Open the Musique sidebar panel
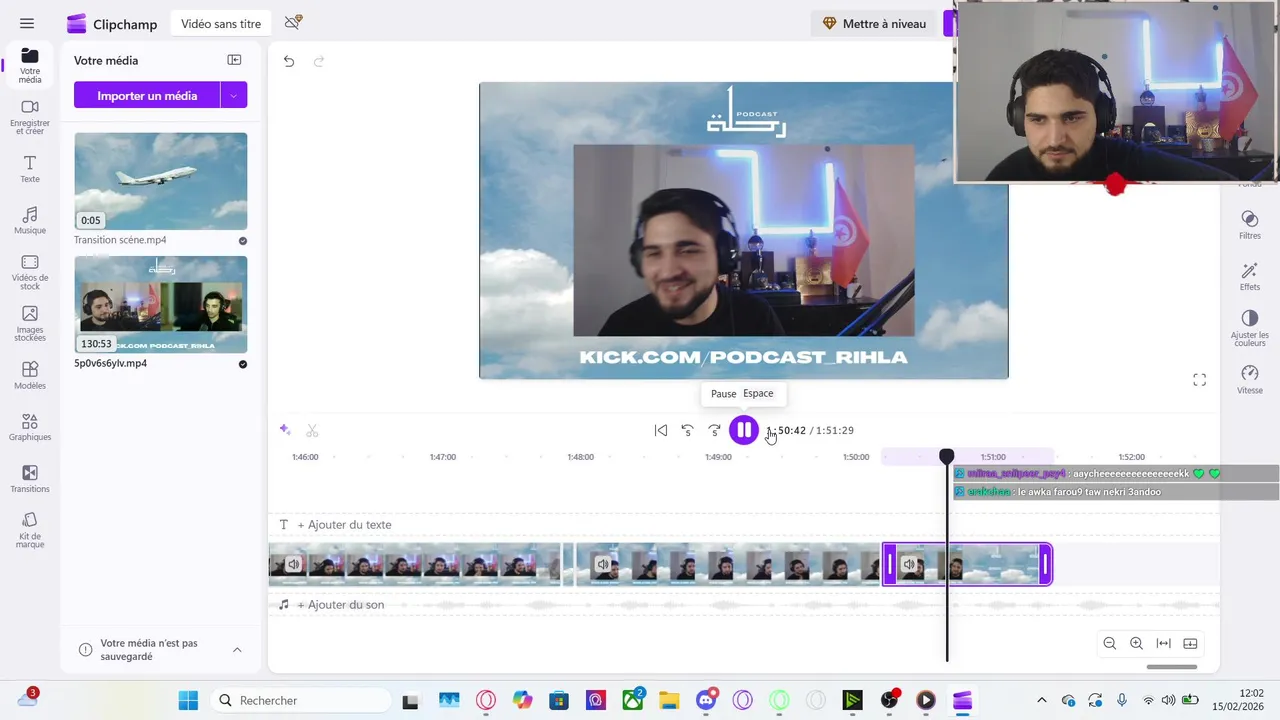The width and height of the screenshot is (1280, 720). (30, 220)
